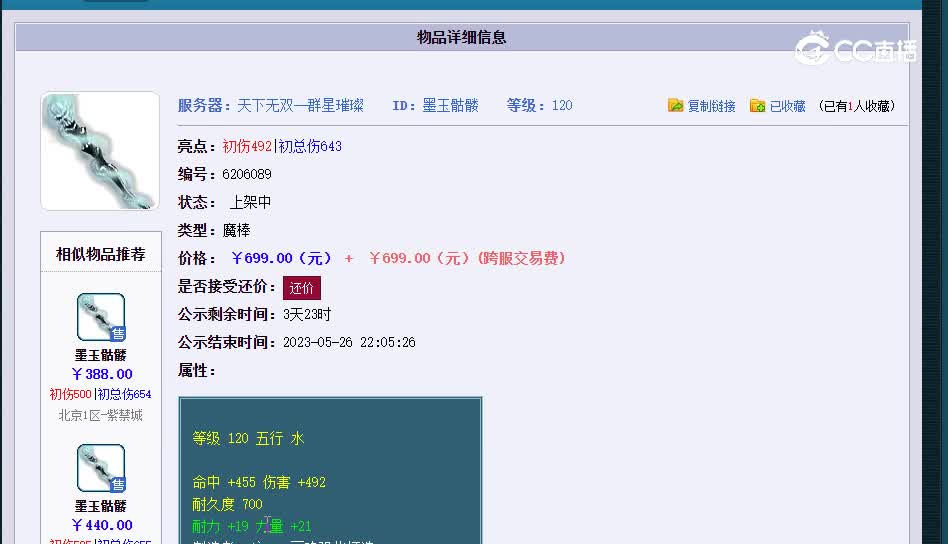Open the similar item thumbnail priced ￥388.00

pyautogui.click(x=101, y=317)
